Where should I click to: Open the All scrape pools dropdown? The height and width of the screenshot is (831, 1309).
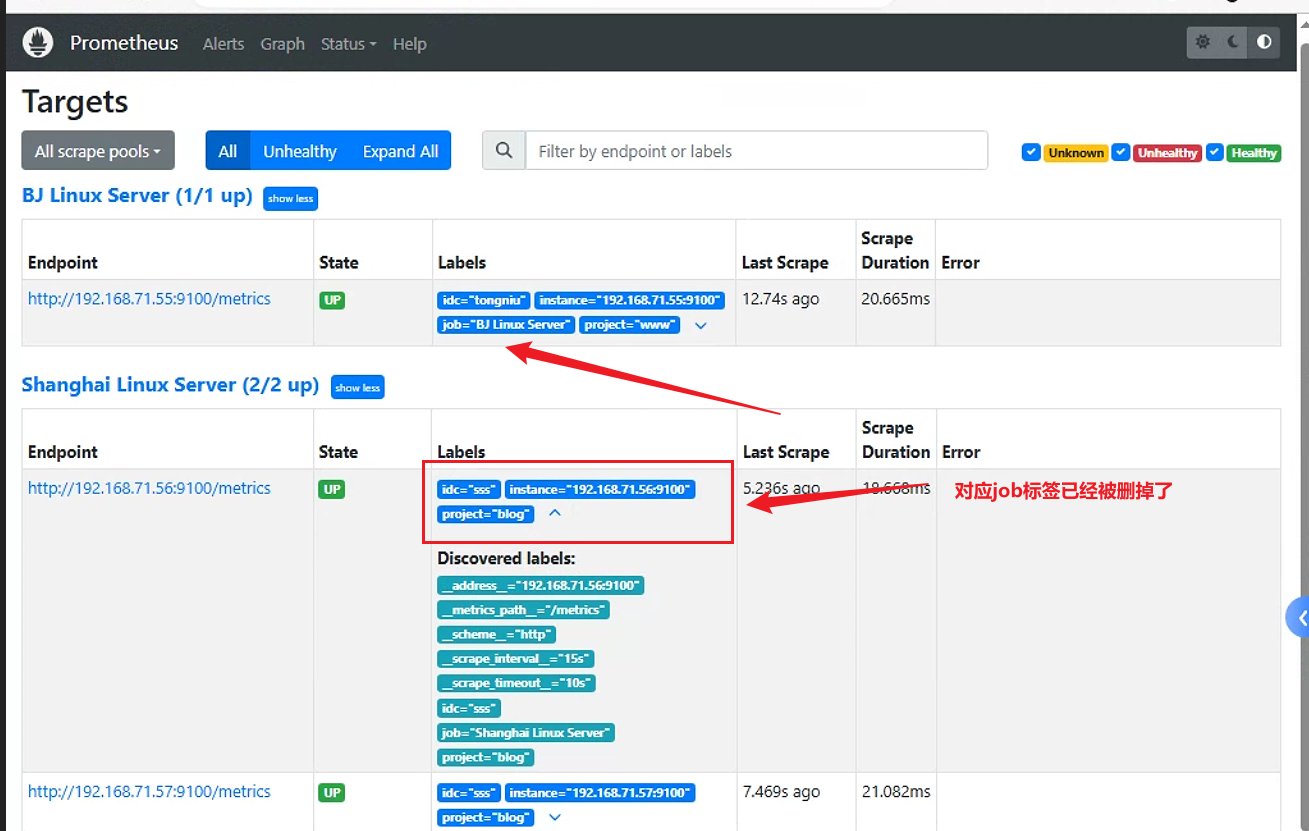(98, 151)
